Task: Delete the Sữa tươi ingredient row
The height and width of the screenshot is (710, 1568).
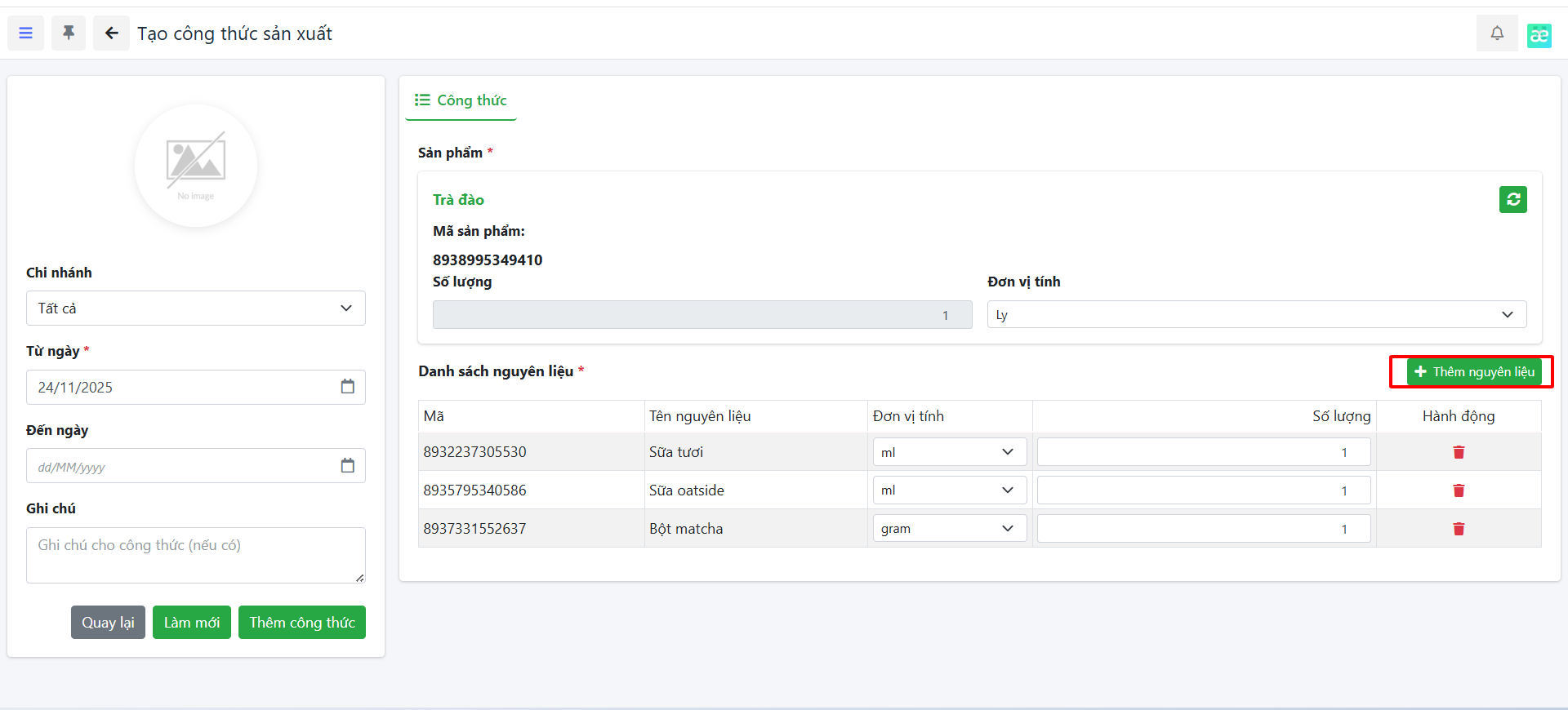Action: click(x=1458, y=452)
